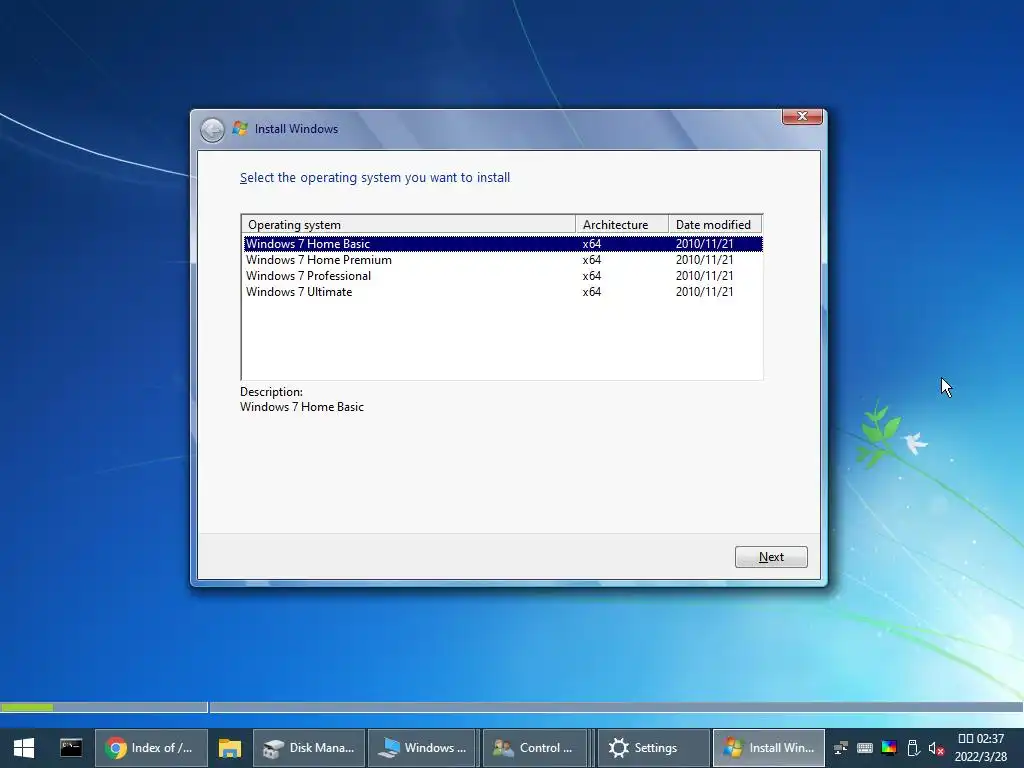This screenshot has width=1024, height=768.
Task: Click x64 in the Windows 7 Ultimate row
Action: click(x=592, y=292)
